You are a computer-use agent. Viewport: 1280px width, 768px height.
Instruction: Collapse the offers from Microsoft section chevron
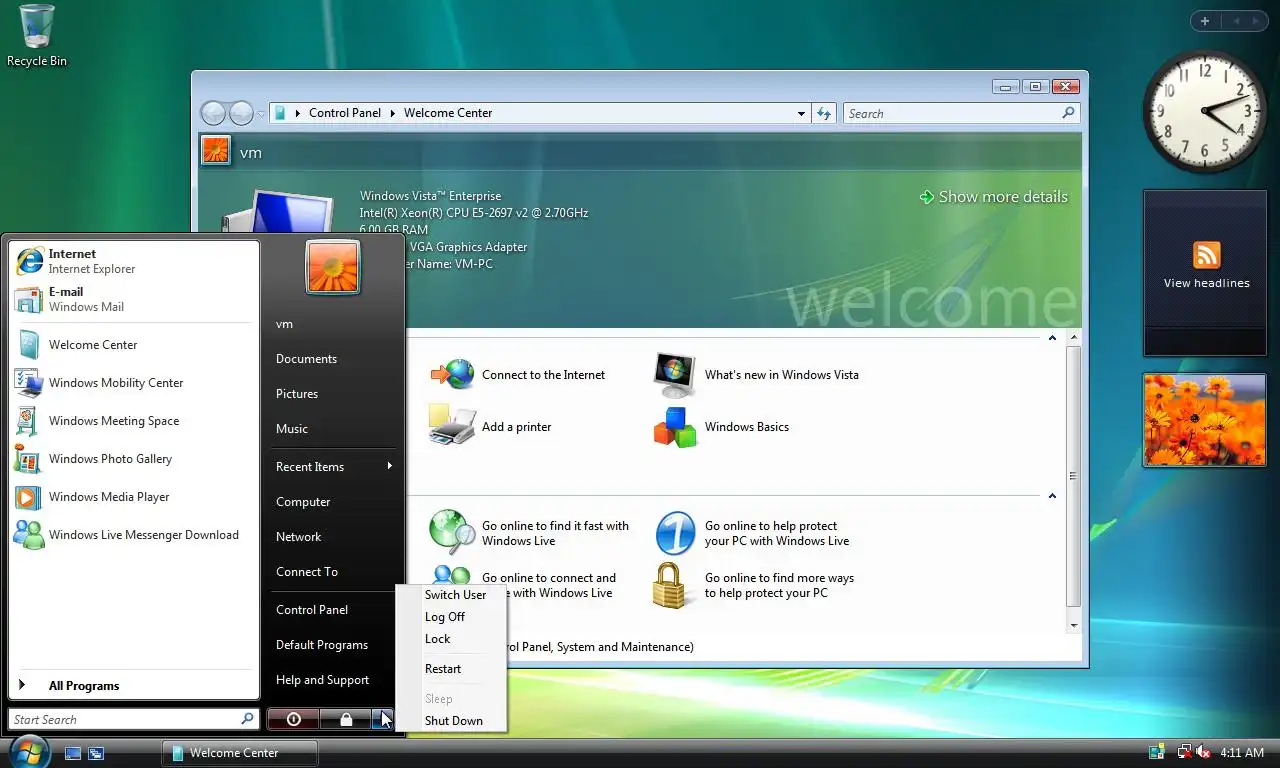[1052, 496]
